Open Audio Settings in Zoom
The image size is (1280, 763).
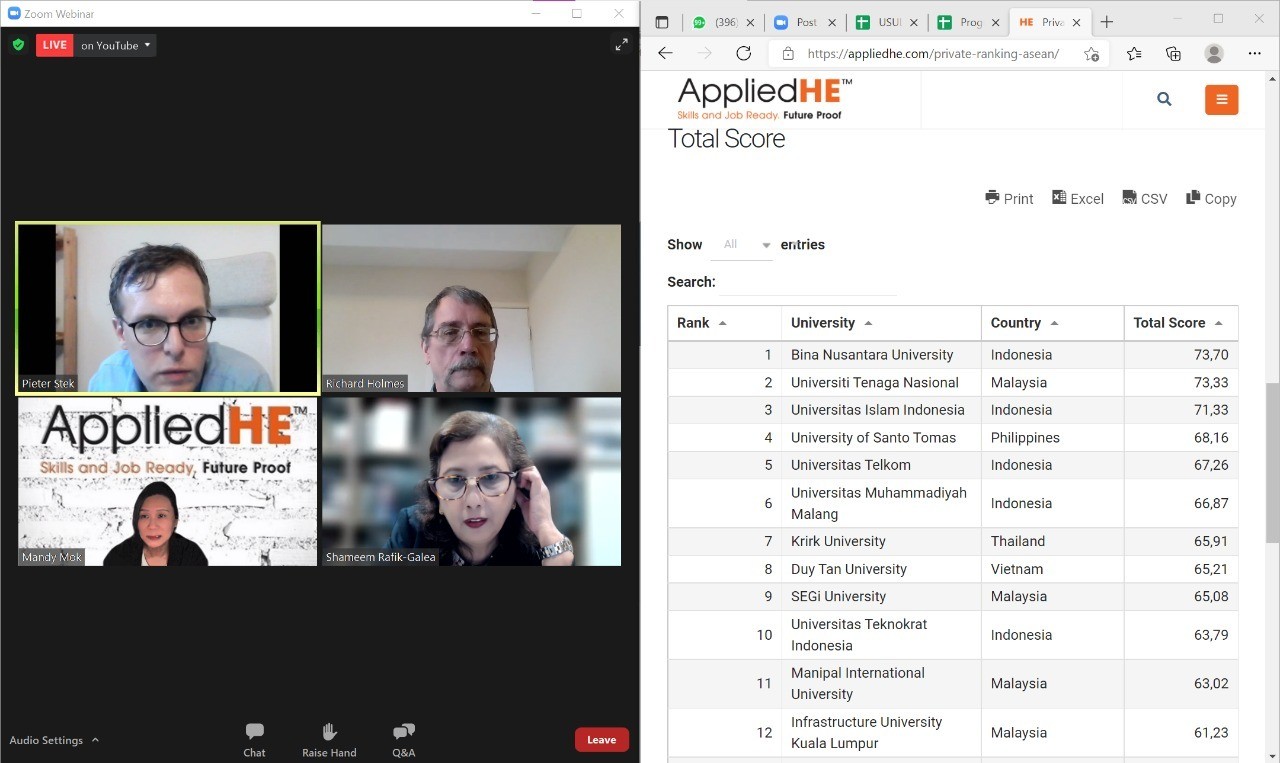(x=46, y=740)
